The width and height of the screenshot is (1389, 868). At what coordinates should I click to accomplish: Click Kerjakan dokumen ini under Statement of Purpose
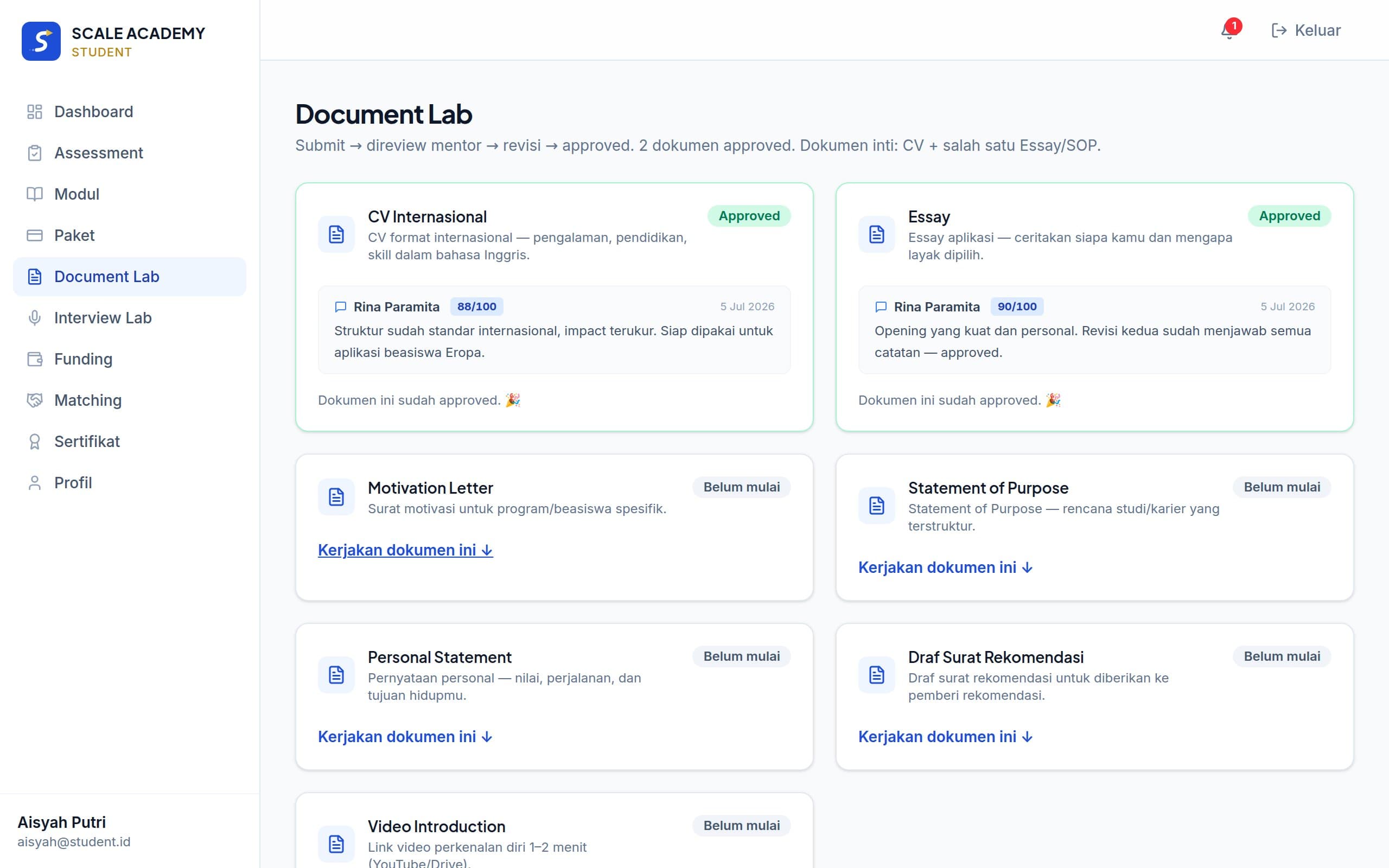coord(945,567)
